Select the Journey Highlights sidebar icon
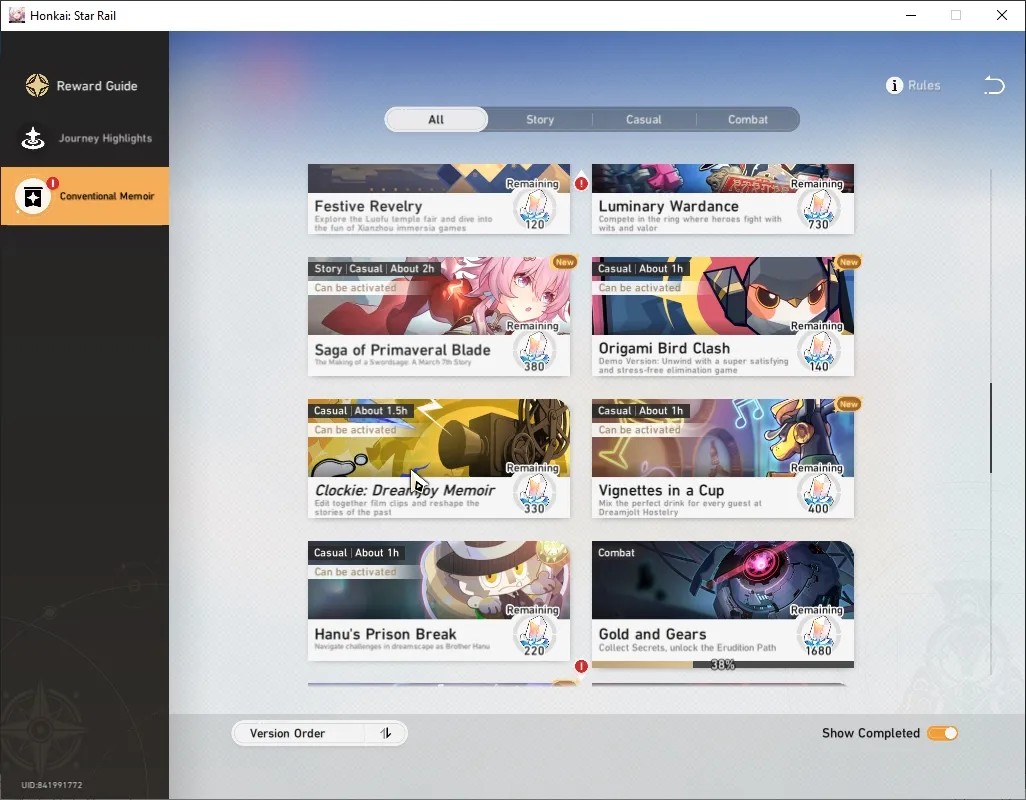 [x=33, y=138]
